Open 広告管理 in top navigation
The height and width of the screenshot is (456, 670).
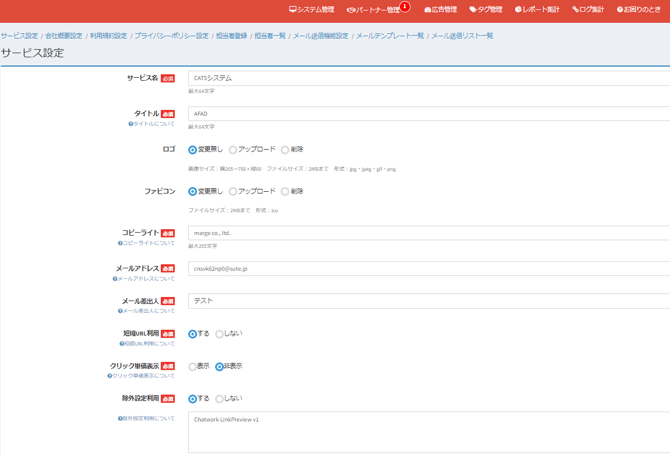click(x=440, y=10)
